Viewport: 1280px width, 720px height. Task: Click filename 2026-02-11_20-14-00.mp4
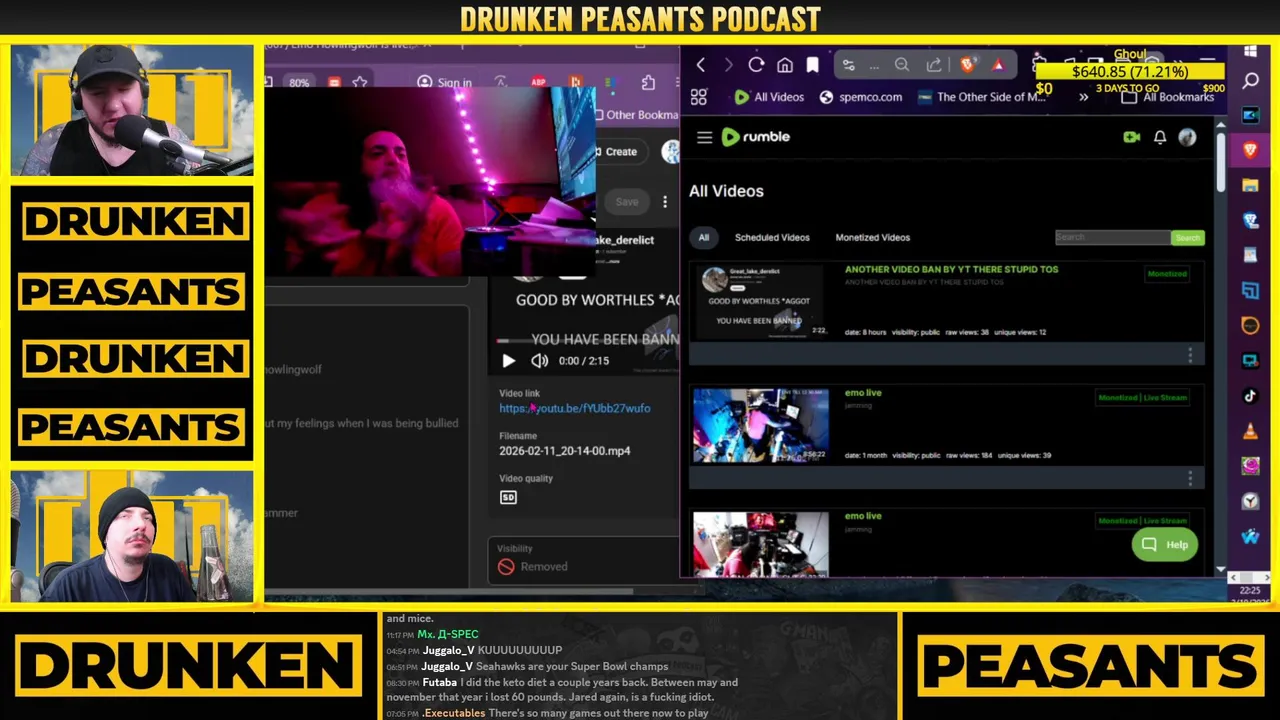565,451
